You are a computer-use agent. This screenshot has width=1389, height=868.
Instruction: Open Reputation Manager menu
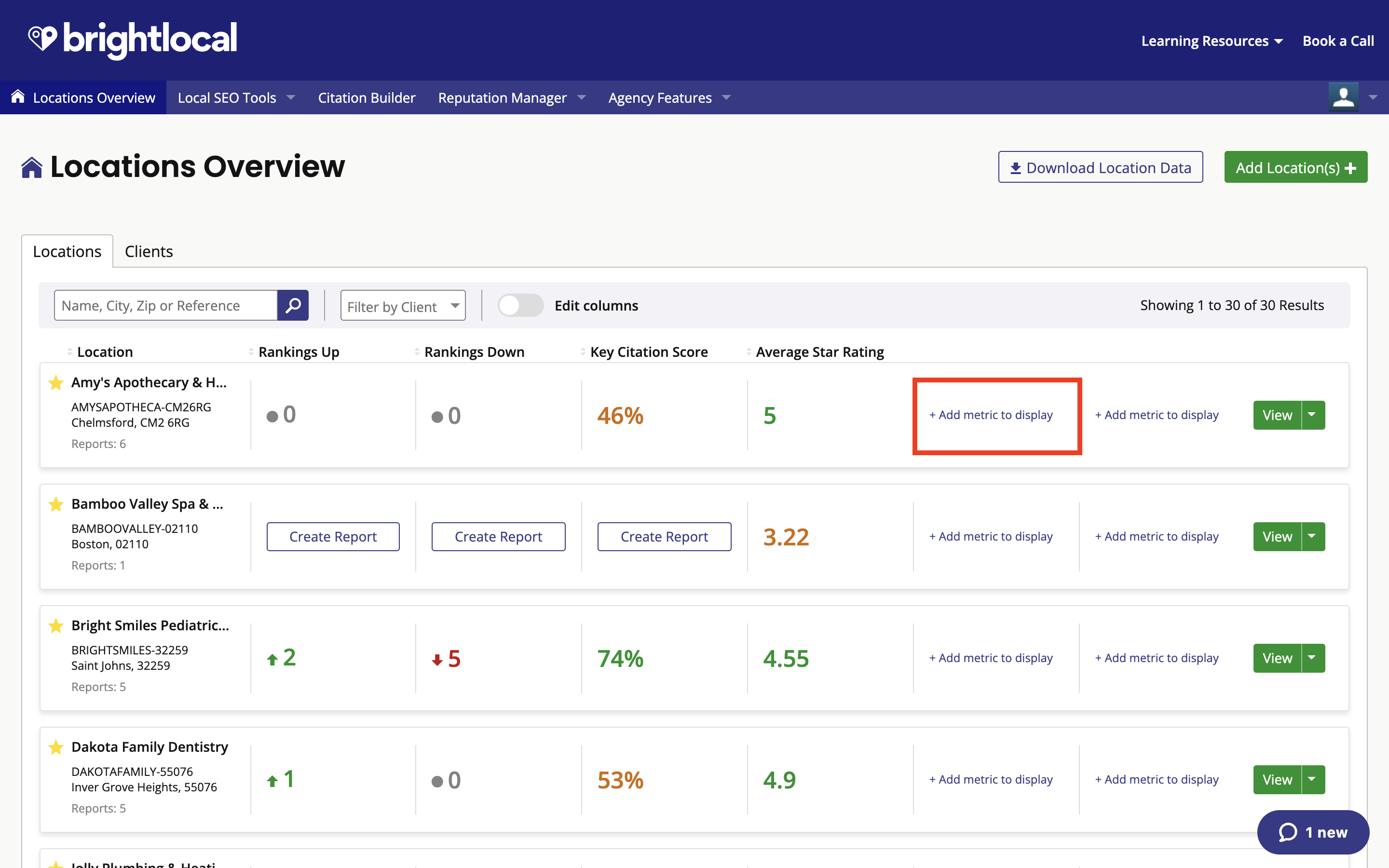click(512, 97)
